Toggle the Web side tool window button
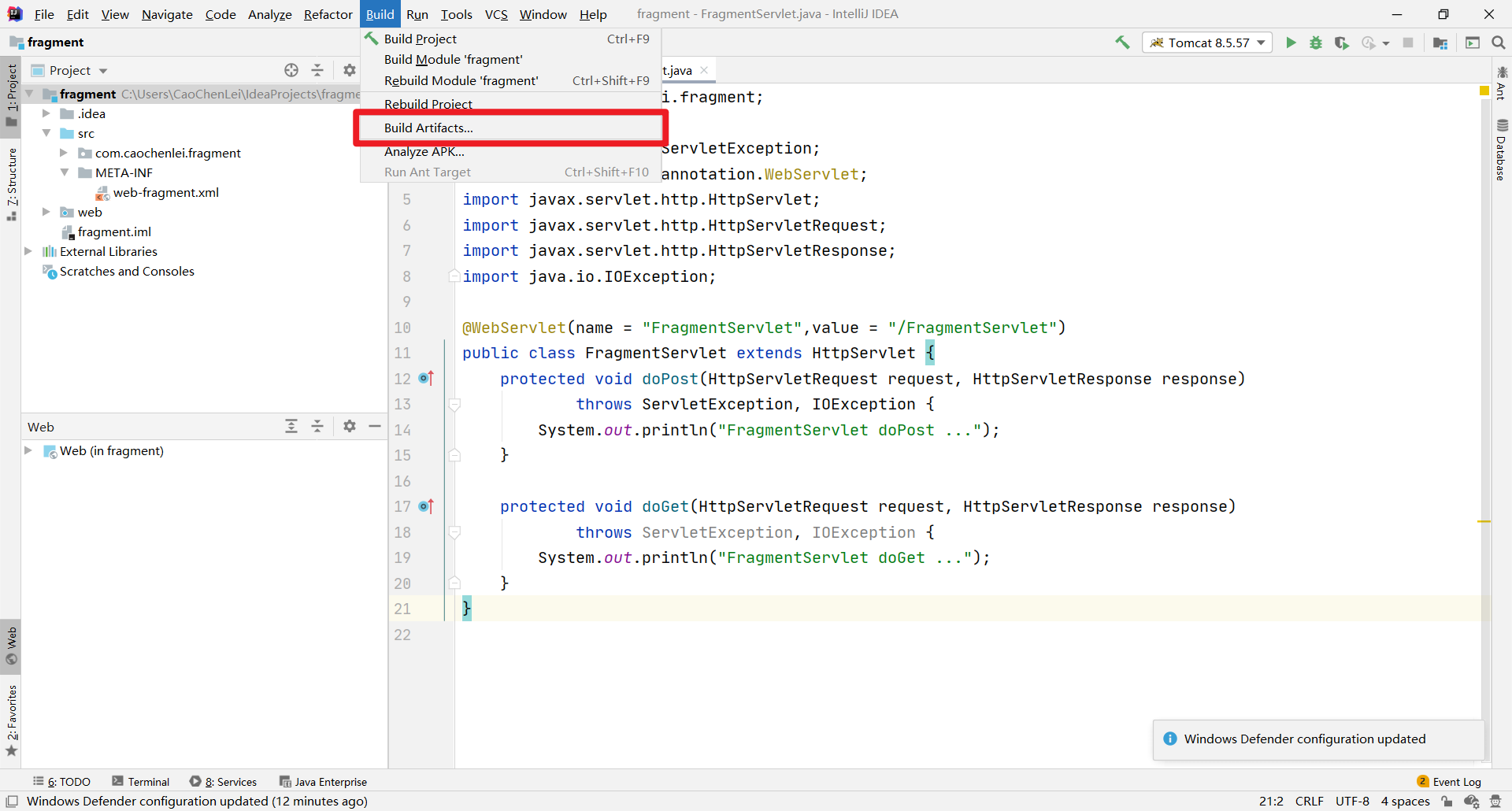This screenshot has height=811, width=1512. click(11, 646)
